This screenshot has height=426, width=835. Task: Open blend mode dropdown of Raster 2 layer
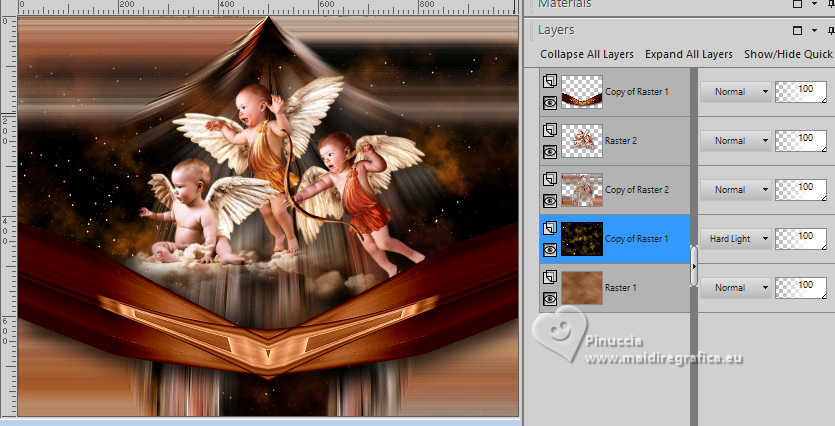point(735,141)
